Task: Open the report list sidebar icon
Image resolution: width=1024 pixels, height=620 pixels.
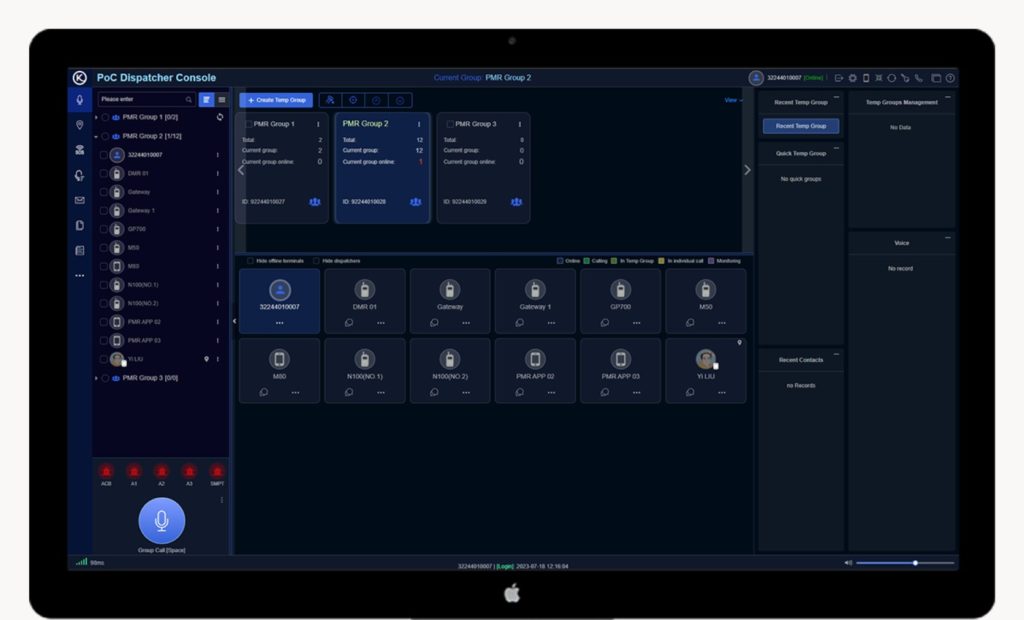Action: click(x=80, y=250)
